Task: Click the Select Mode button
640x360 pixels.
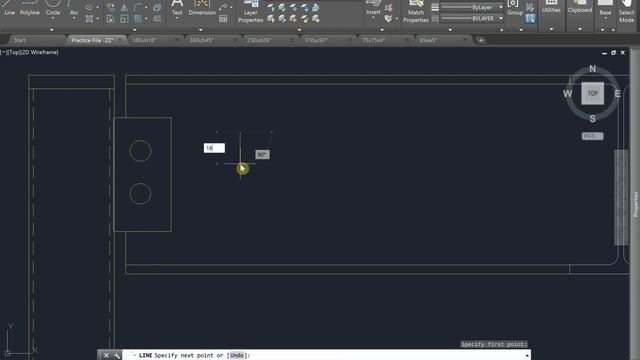Action: click(627, 11)
